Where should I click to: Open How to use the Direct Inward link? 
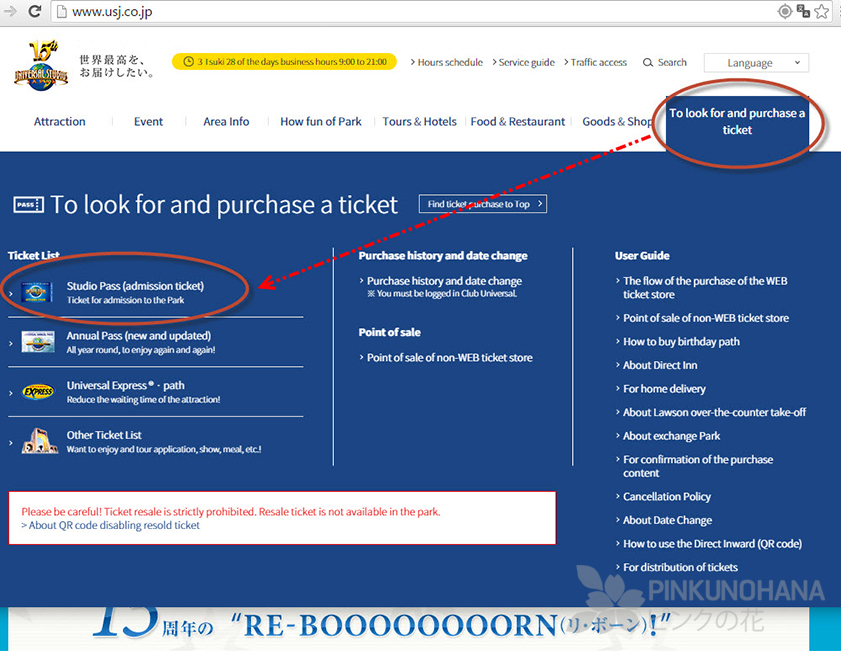[x=712, y=544]
